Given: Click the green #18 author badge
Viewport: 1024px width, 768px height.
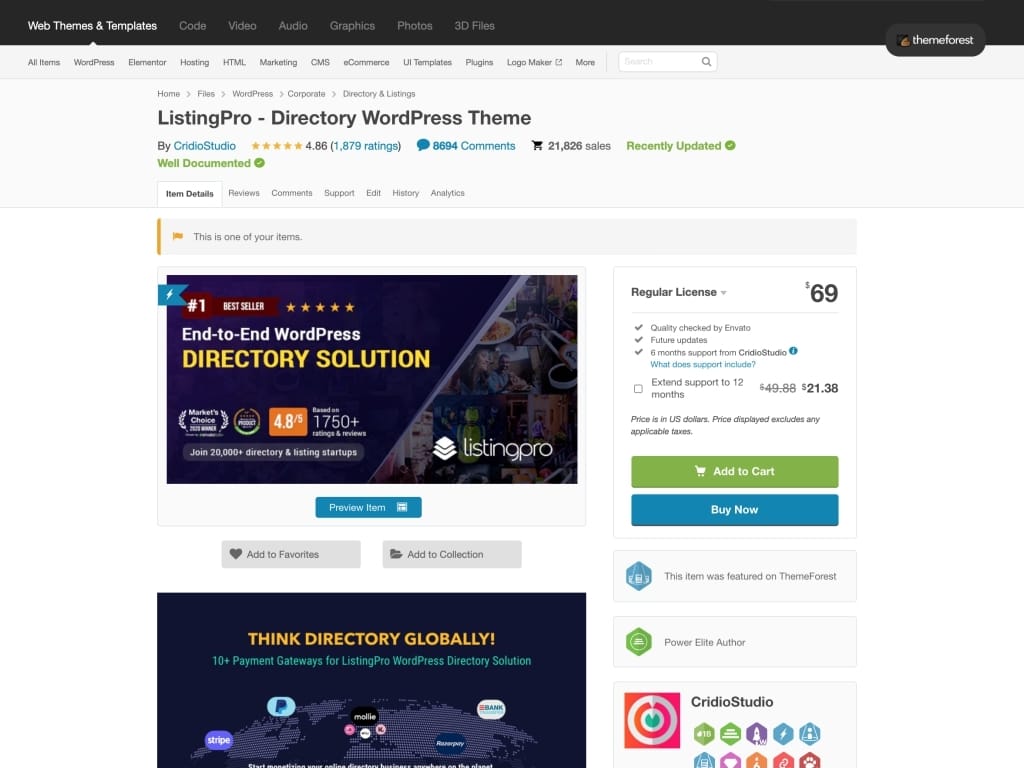Looking at the screenshot, I should [x=704, y=734].
